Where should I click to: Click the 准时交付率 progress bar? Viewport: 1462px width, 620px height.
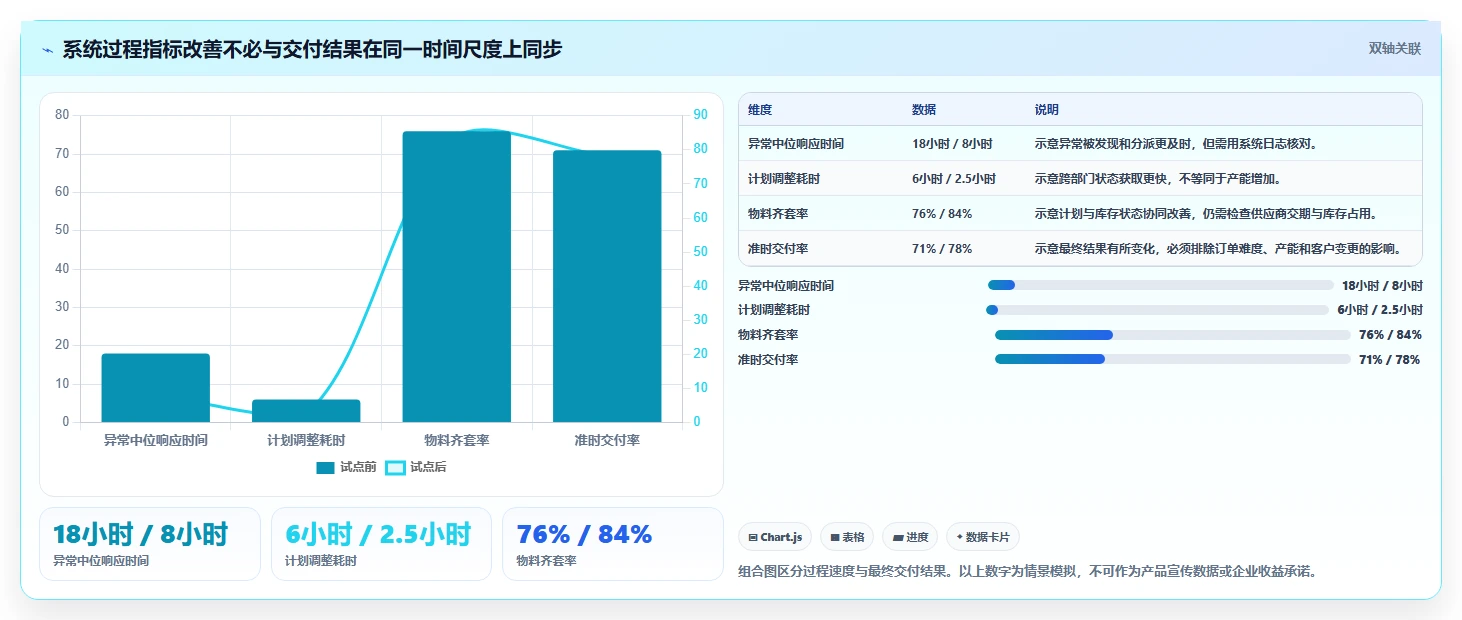coord(1172,360)
